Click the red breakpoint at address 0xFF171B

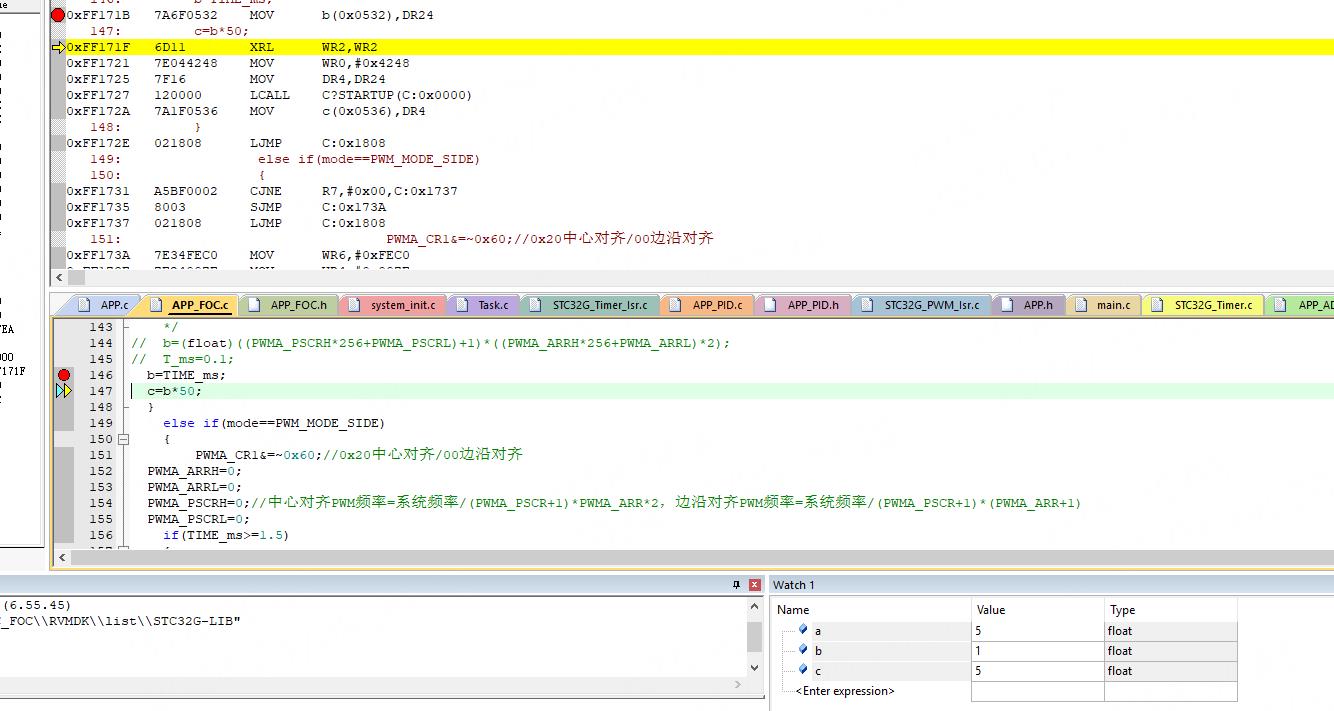57,15
